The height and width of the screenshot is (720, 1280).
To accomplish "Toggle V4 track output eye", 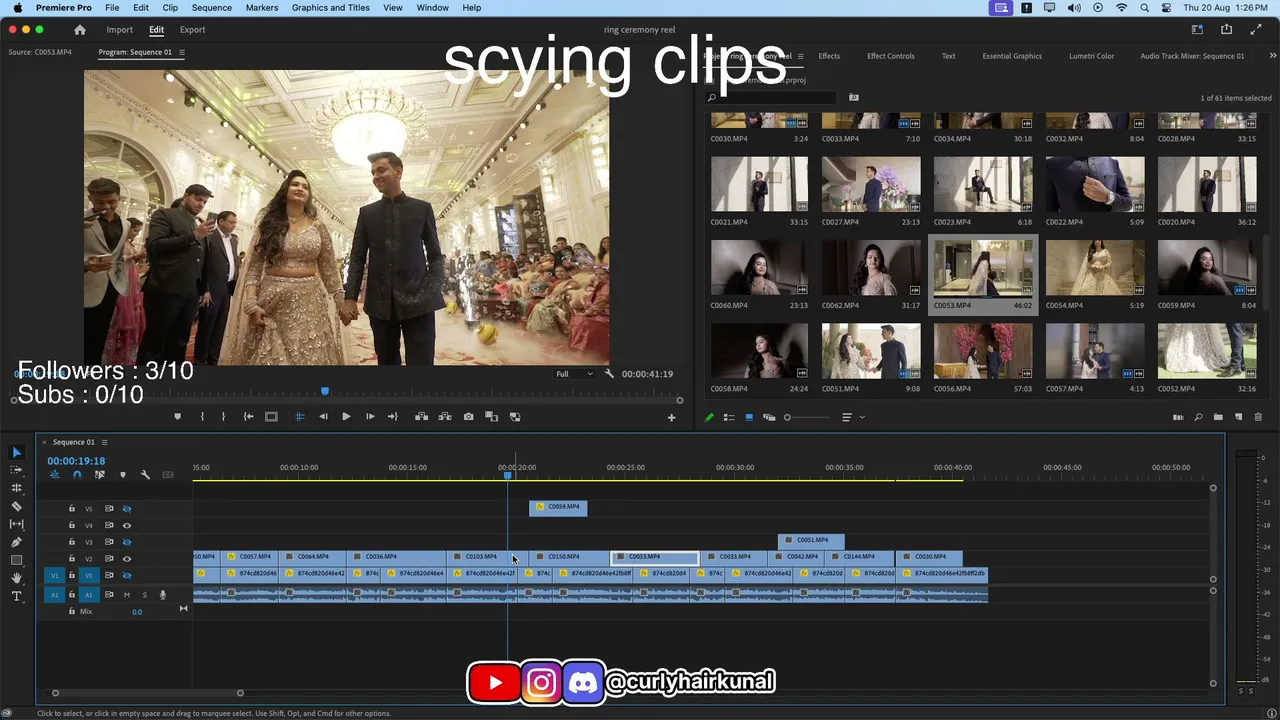I will pos(127,525).
